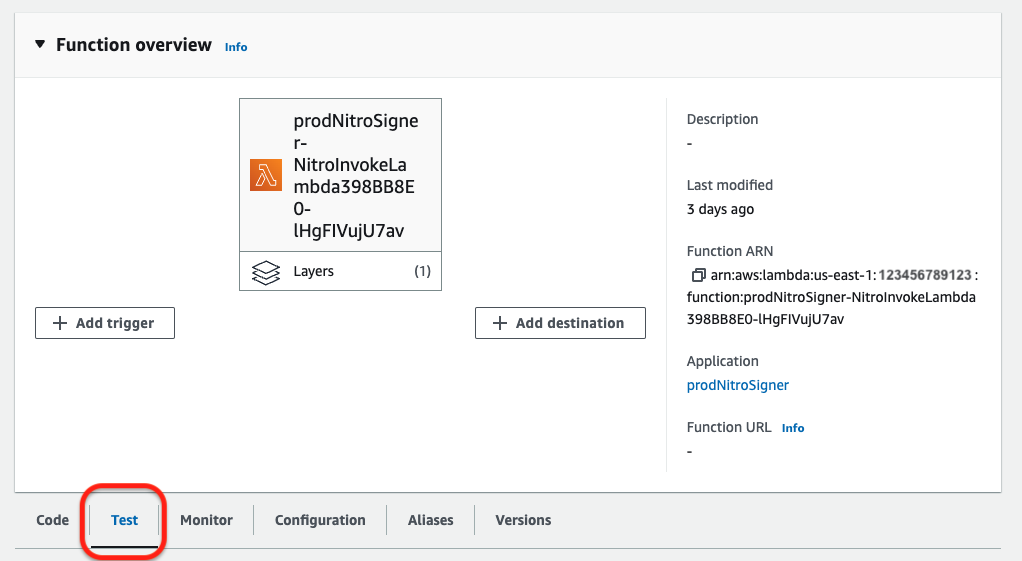Switch to the Configuration tab
1022x561 pixels.
320,520
